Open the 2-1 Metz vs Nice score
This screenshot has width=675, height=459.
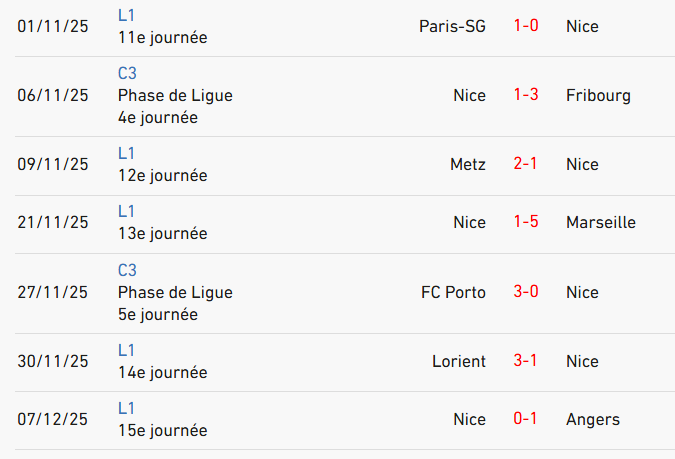pos(526,164)
